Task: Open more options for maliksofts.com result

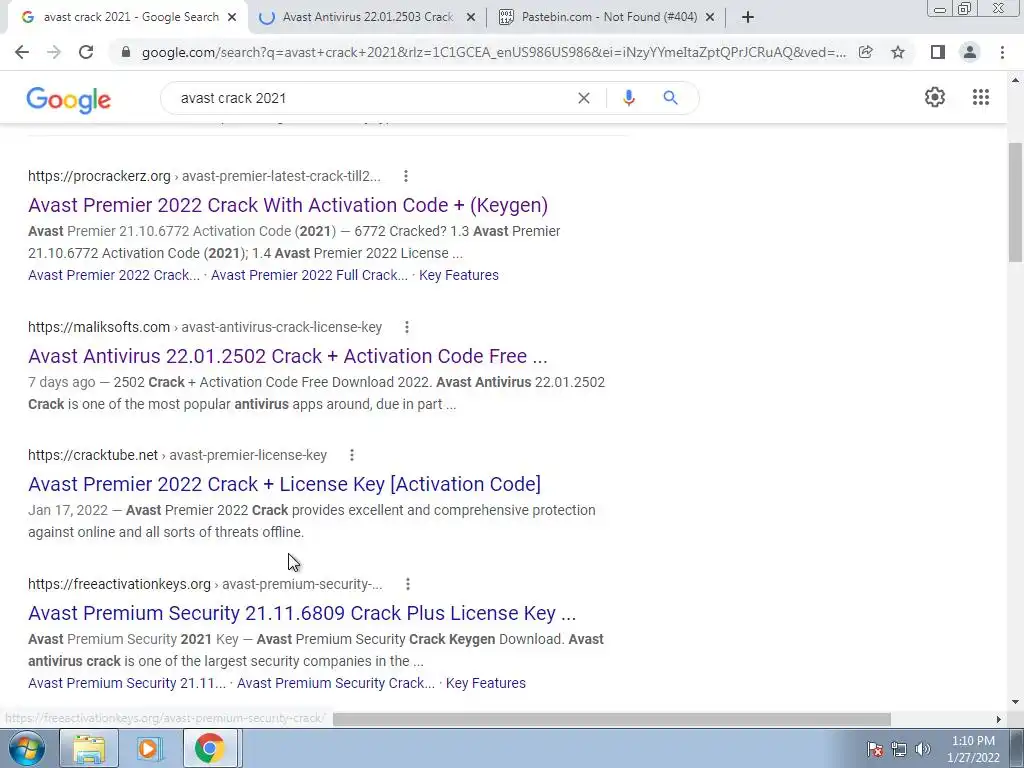Action: [406, 327]
